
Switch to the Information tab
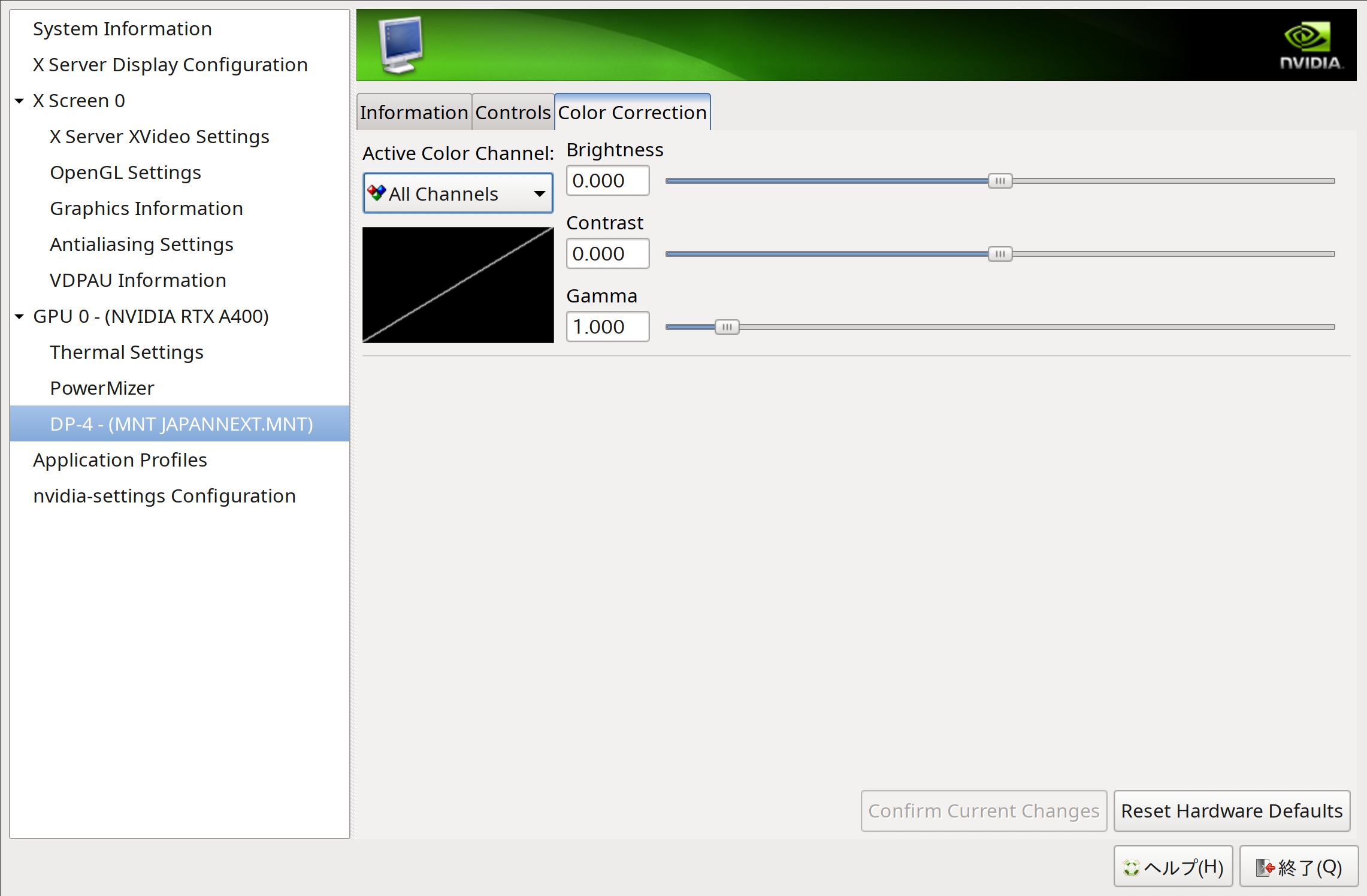414,112
